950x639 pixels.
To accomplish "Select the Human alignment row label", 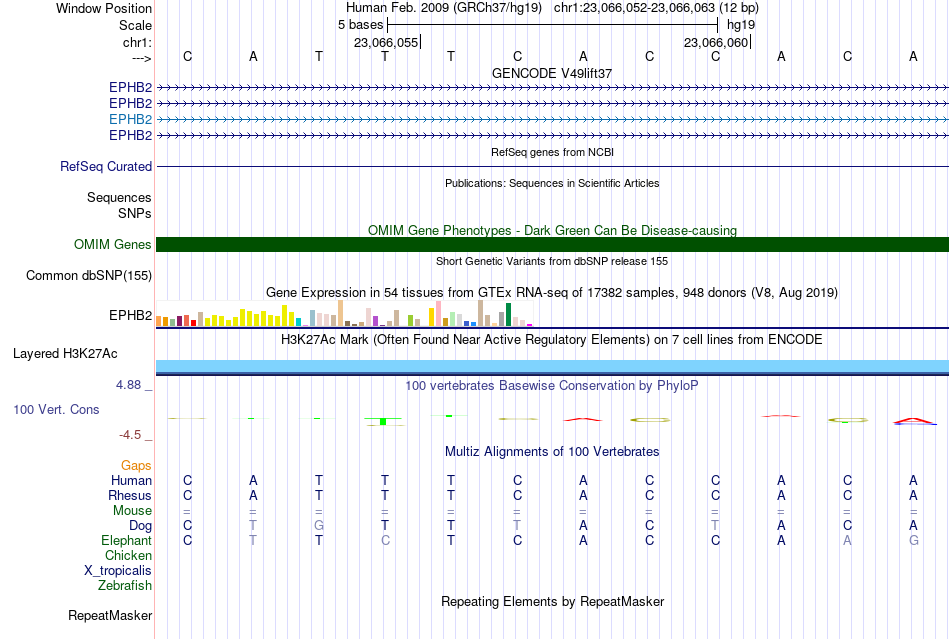I will tap(131, 480).
